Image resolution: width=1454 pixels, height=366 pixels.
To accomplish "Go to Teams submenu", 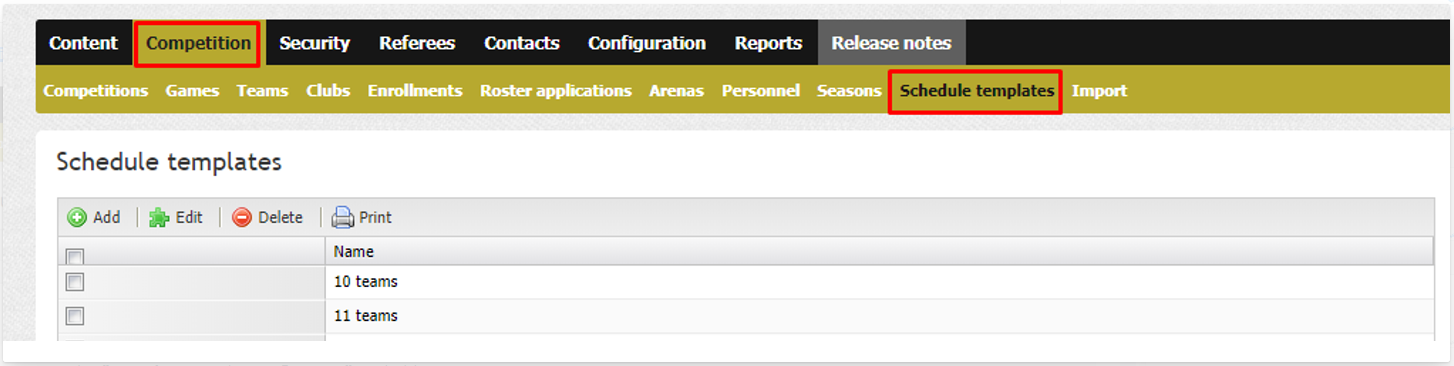I will (x=262, y=90).
